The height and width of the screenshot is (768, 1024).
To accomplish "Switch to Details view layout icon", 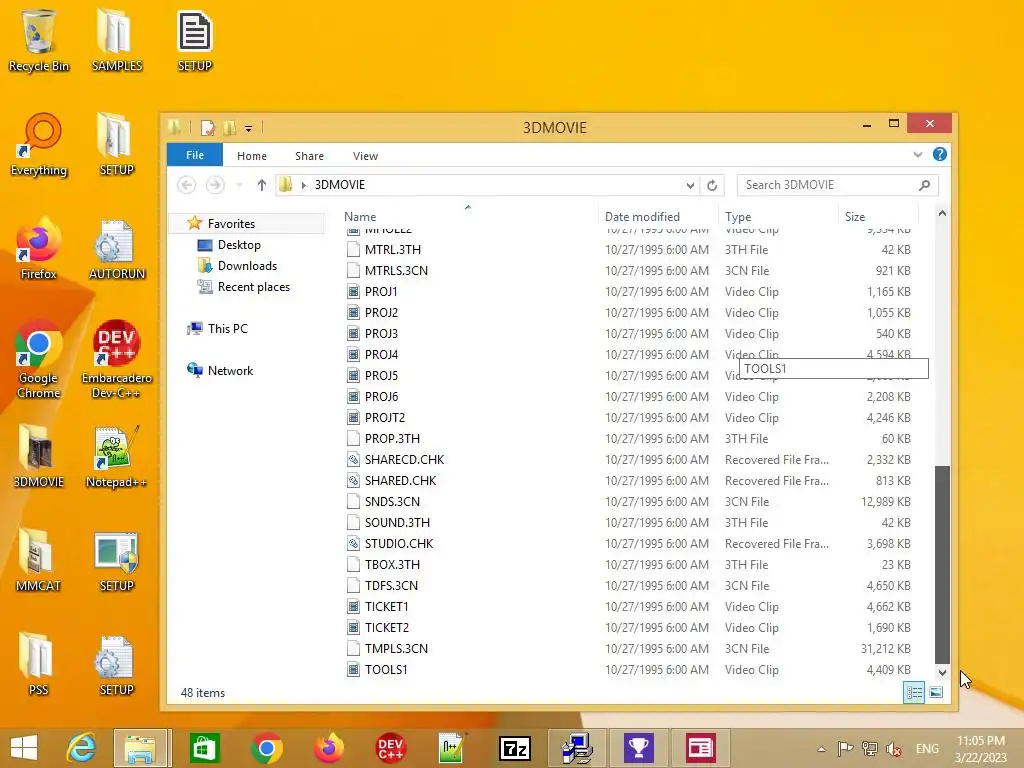I will pos(914,692).
